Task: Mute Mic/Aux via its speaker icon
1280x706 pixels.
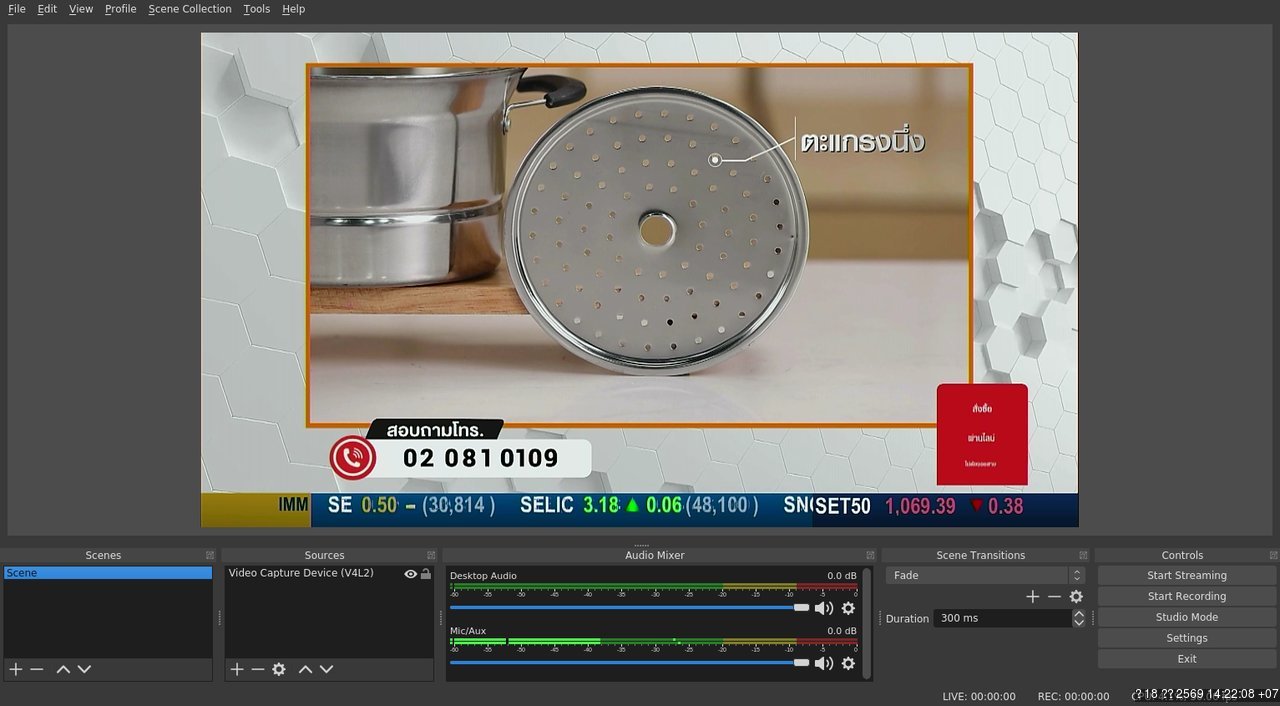Action: (x=823, y=663)
